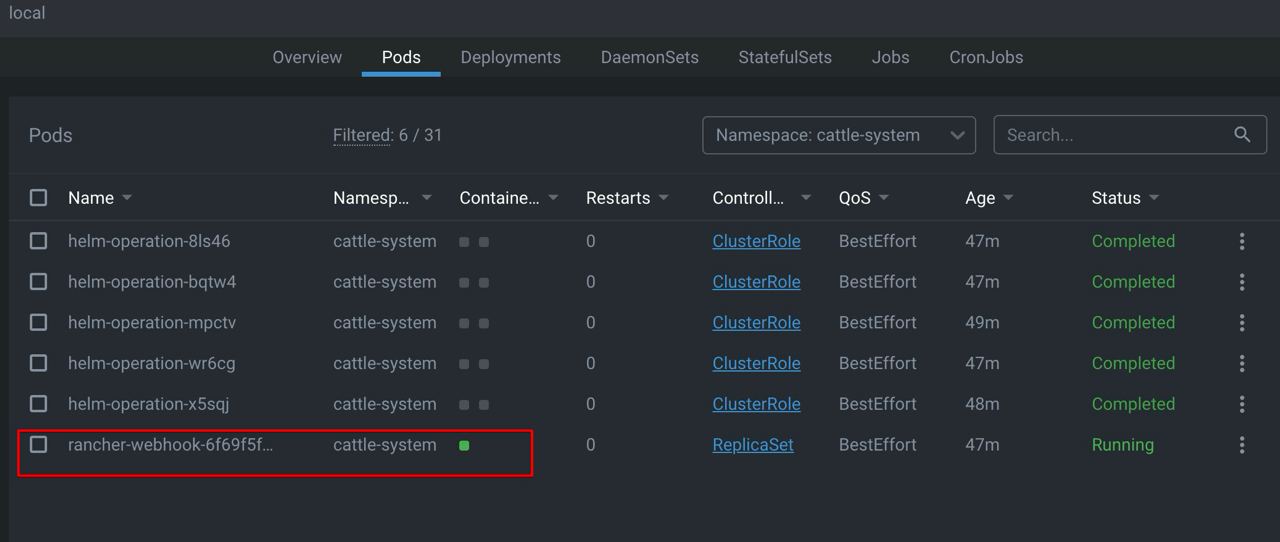Image resolution: width=1280 pixels, height=542 pixels.
Task: Expand the Age column sort dropdown
Action: [1007, 198]
